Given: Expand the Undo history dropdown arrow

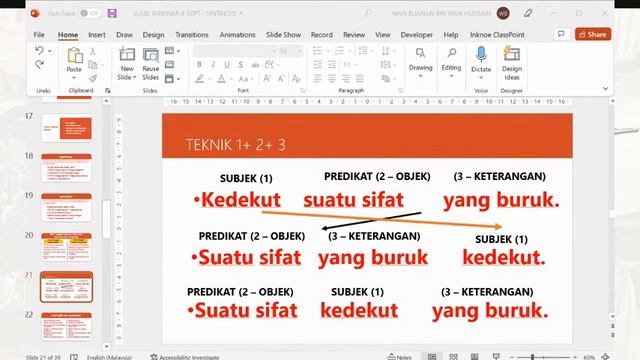Looking at the screenshot, I should tap(50, 51).
